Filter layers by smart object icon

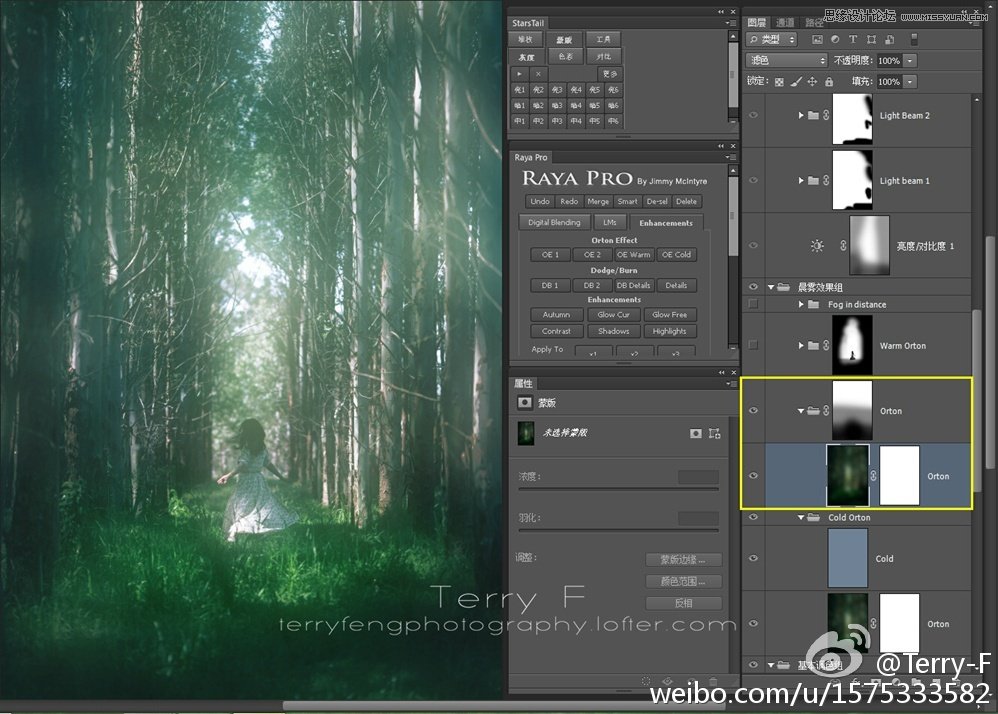point(890,39)
